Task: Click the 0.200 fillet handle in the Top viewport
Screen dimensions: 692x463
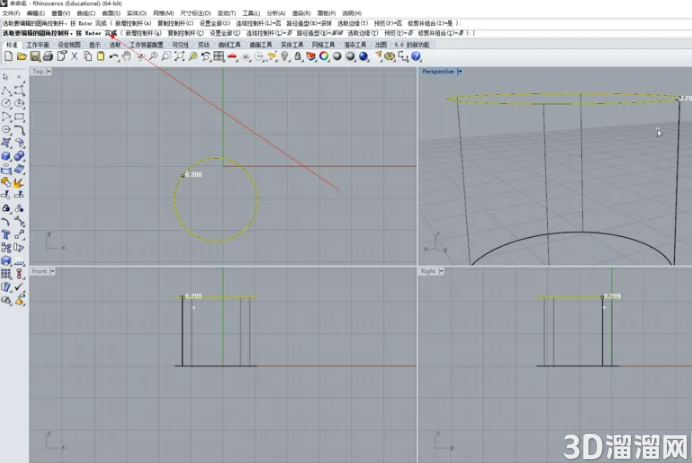Action: [x=183, y=175]
